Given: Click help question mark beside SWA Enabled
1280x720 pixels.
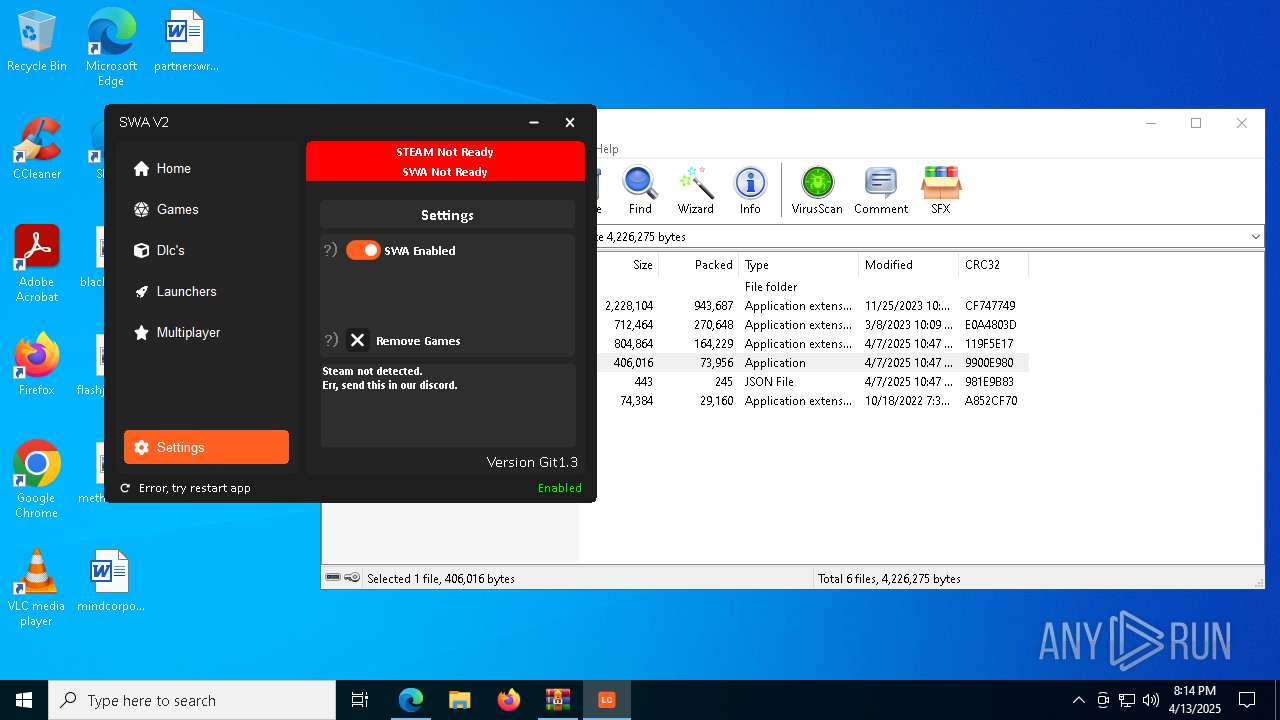Looking at the screenshot, I should point(330,250).
